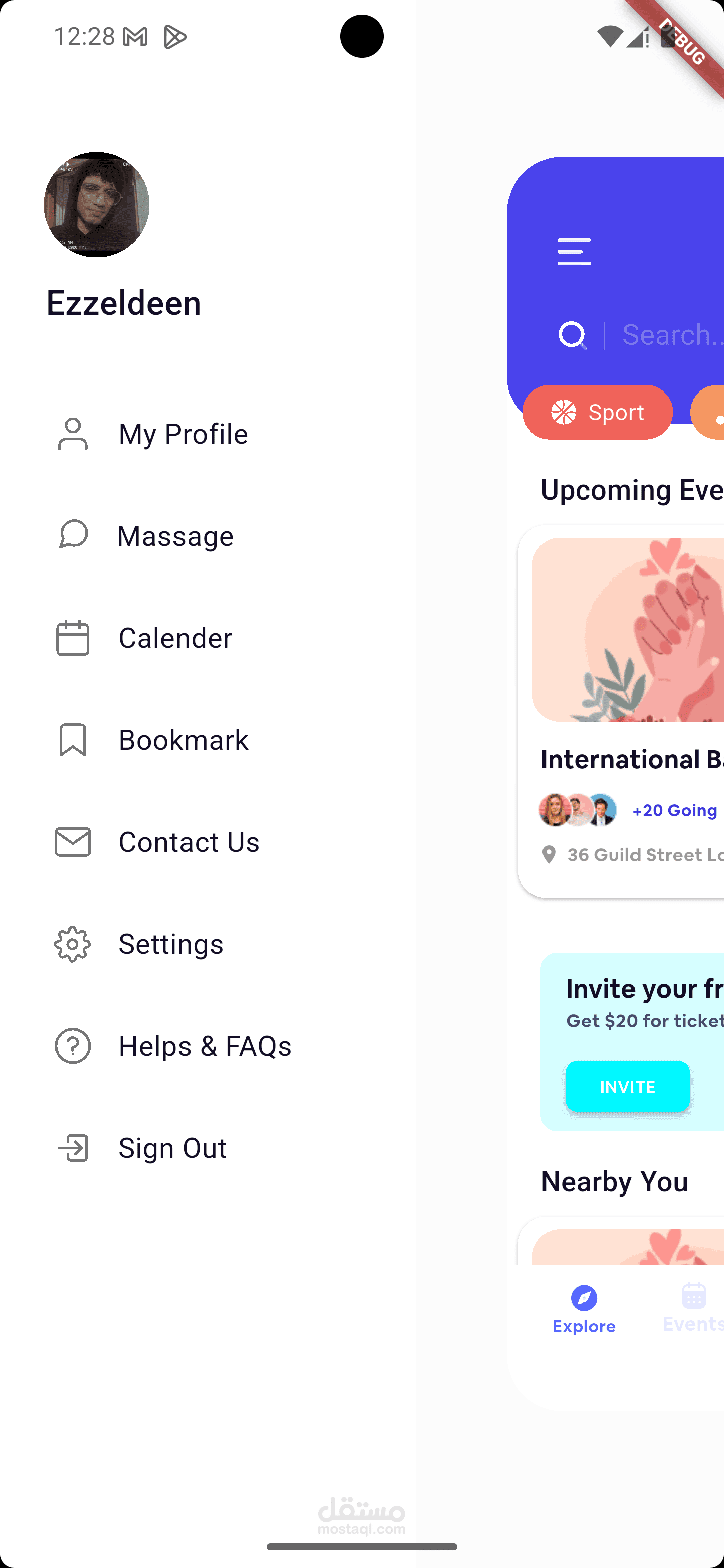The image size is (724, 1568).
Task: Tap the Contact Us envelope icon
Action: (x=73, y=842)
